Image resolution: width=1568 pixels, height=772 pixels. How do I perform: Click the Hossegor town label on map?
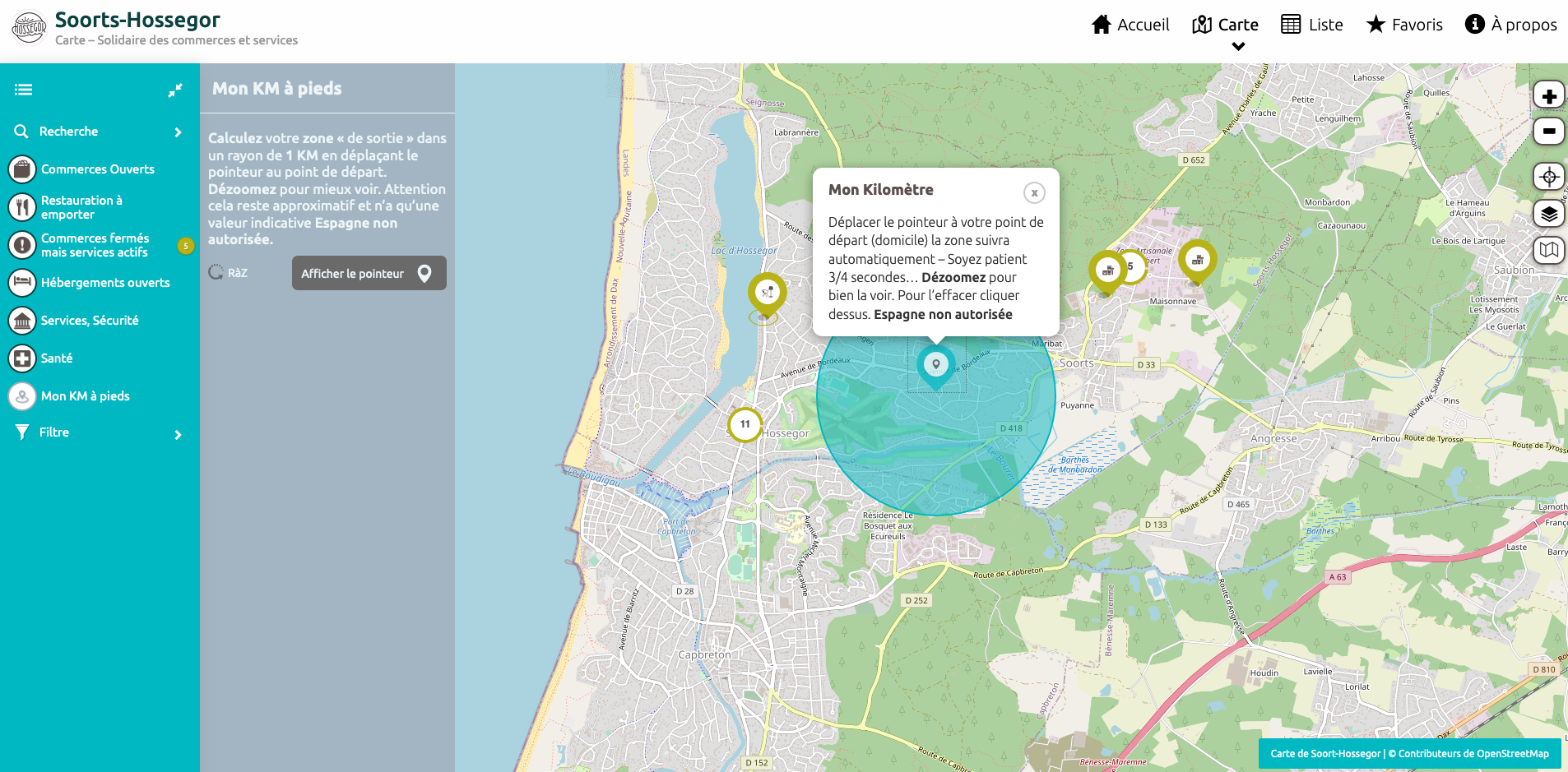pyautogui.click(x=786, y=433)
